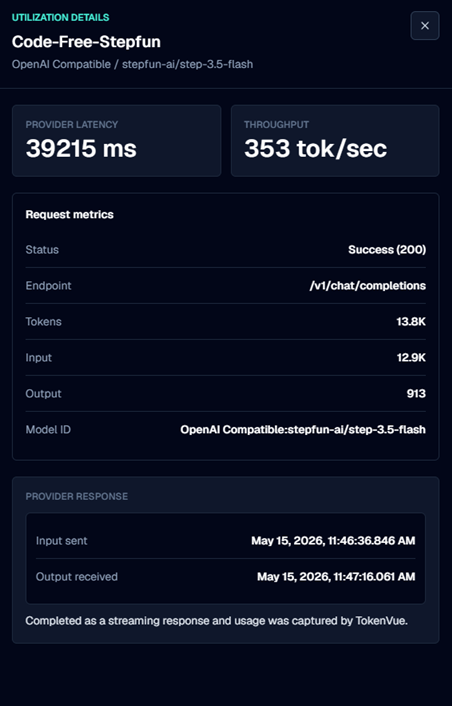Screen dimensions: 452x706
Task: Click the 39215 ms latency value
Action: coord(81,148)
